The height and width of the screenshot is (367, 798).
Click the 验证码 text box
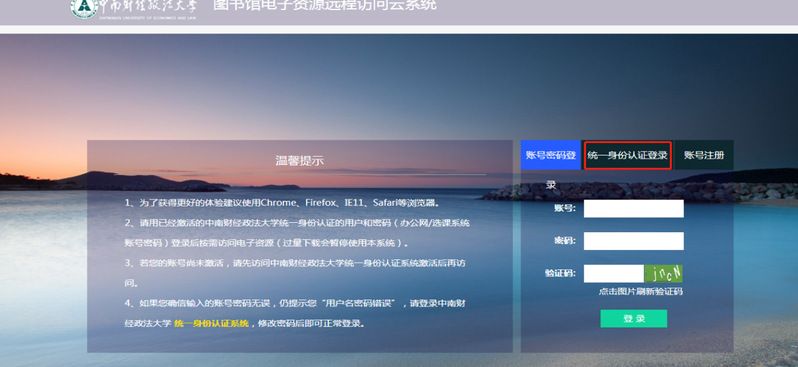click(614, 274)
